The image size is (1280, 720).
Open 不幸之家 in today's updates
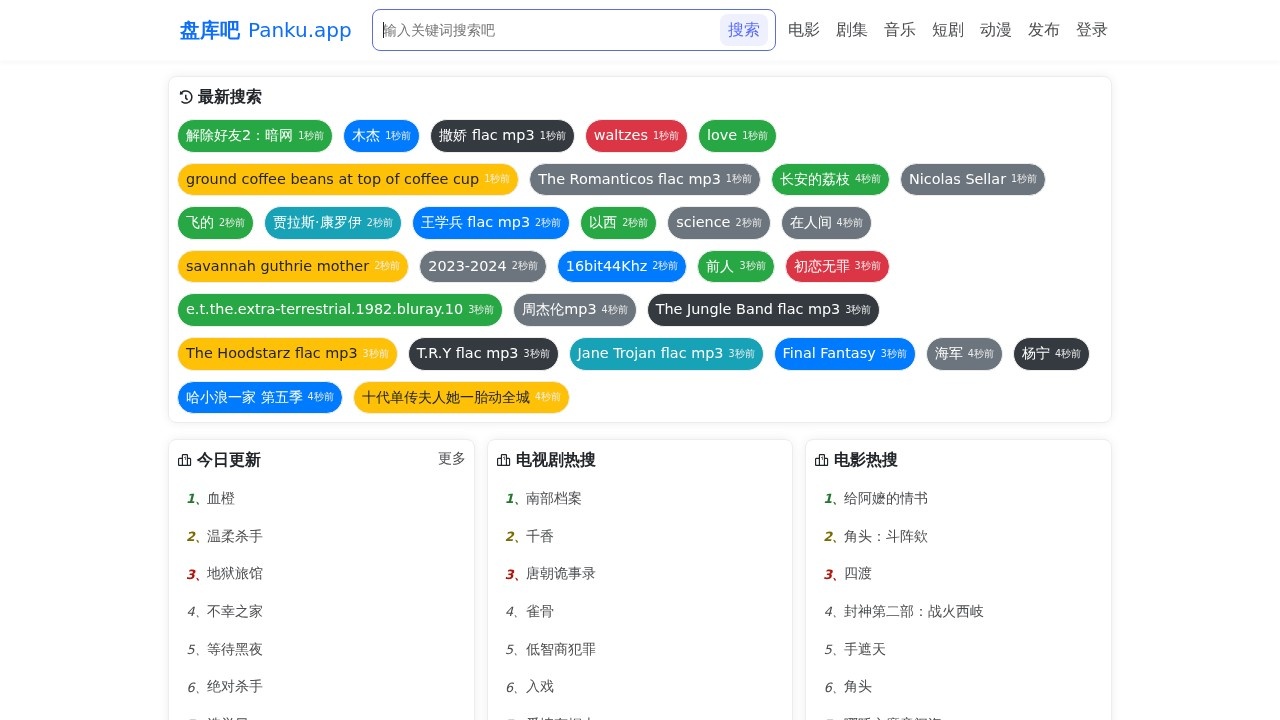(235, 611)
